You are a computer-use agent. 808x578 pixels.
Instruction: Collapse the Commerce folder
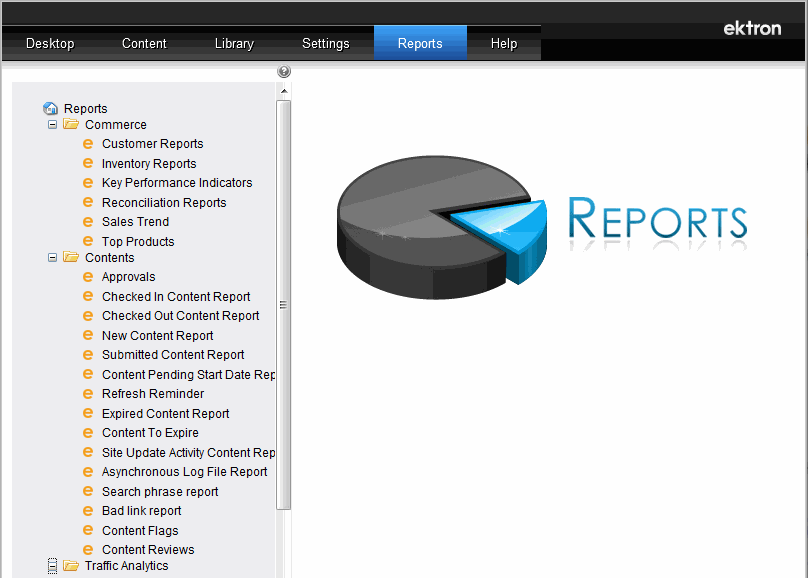coord(52,125)
